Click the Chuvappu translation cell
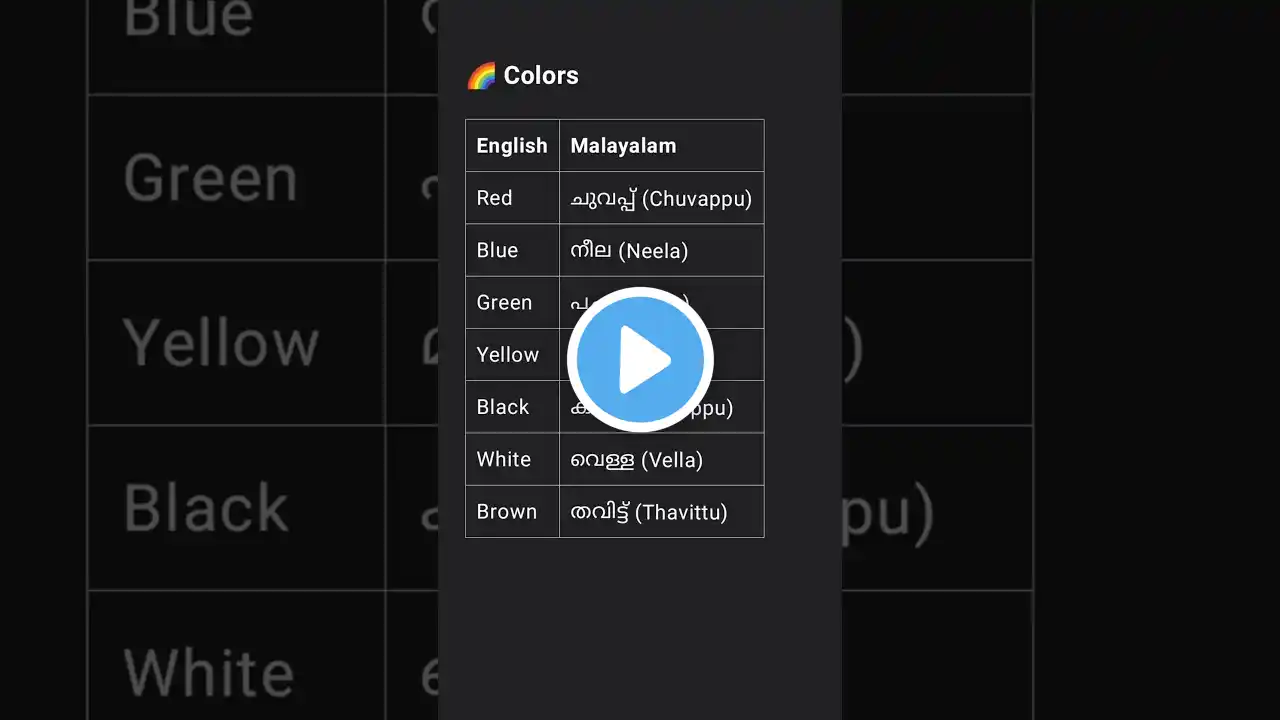 661,198
